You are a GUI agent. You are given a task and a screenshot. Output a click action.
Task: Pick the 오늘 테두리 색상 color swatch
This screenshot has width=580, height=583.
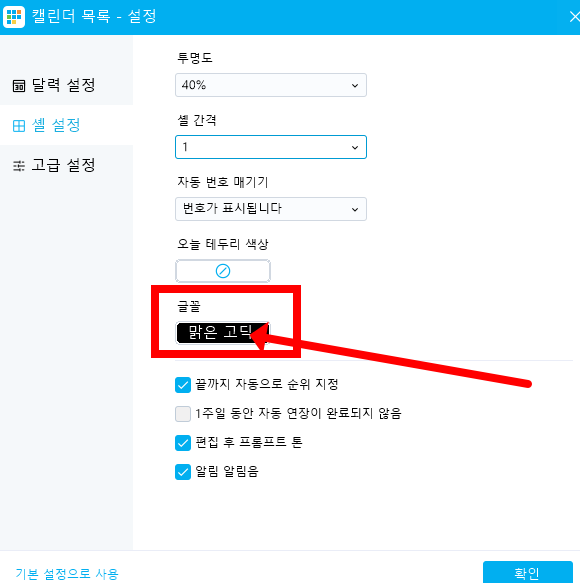[223, 271]
